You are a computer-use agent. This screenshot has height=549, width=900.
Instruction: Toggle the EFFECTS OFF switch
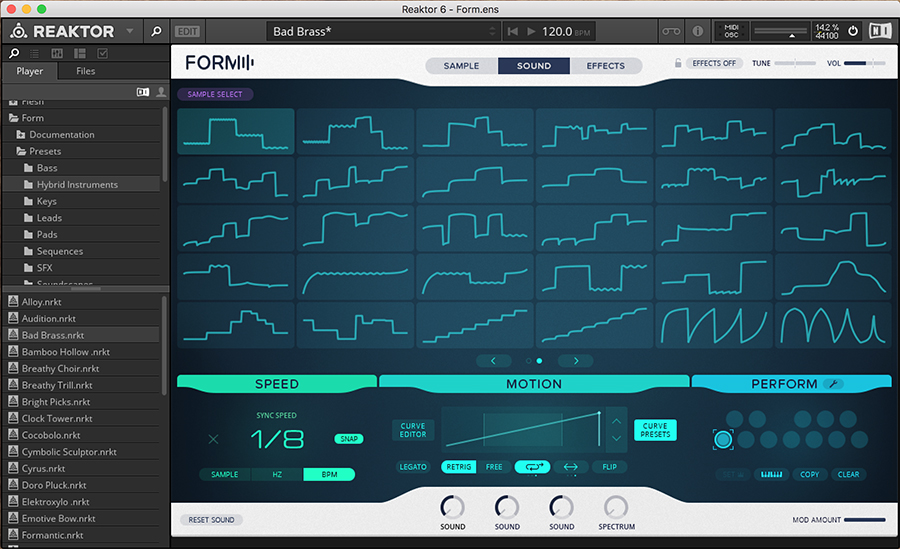[715, 64]
